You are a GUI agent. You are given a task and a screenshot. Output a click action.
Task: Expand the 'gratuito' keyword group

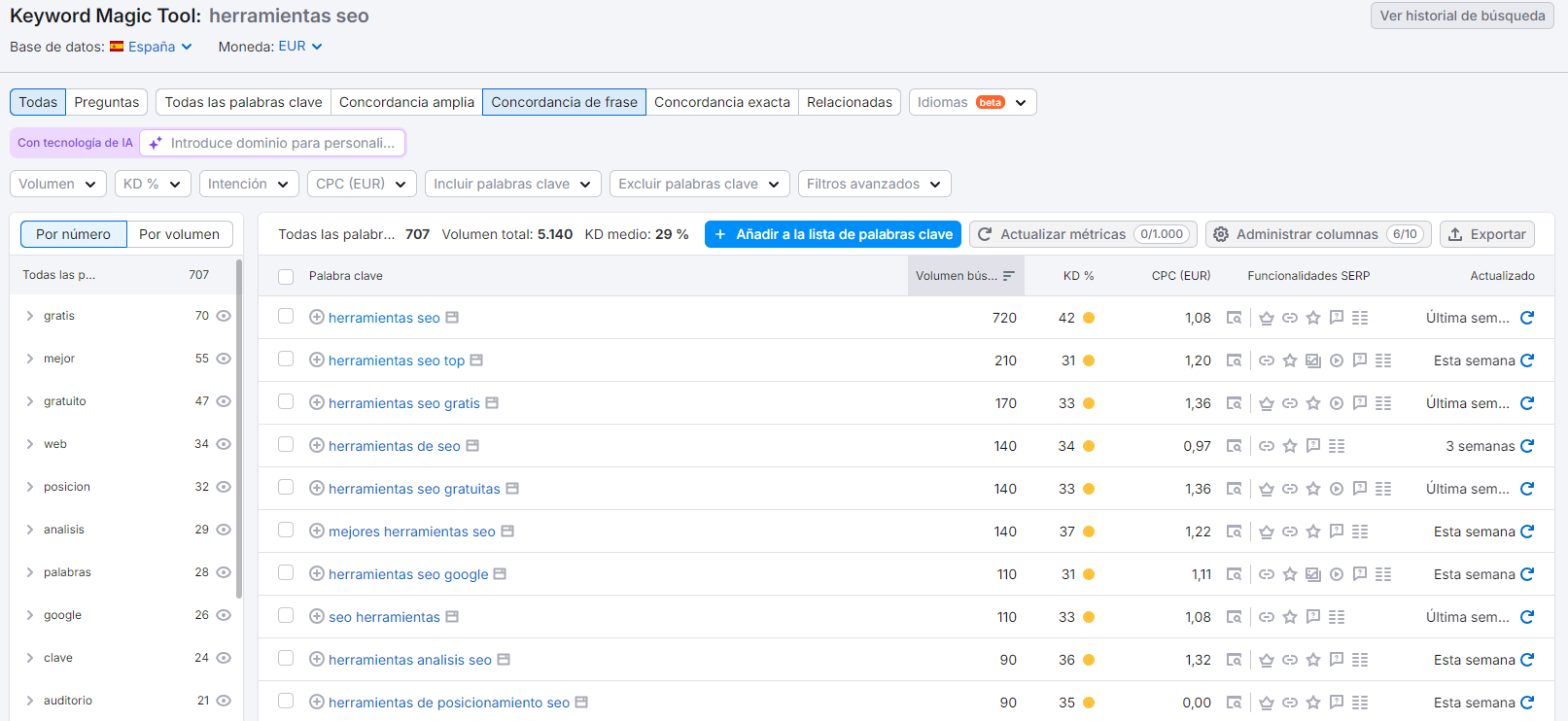[x=30, y=401]
